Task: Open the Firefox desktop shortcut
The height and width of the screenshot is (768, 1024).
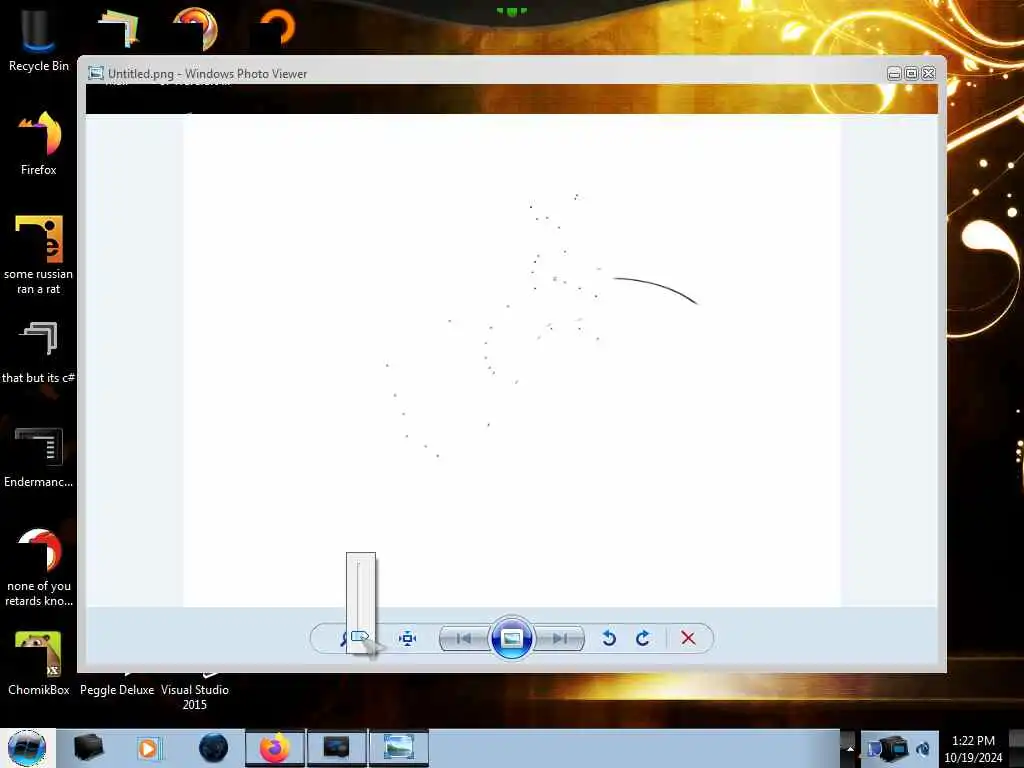Action: (x=39, y=143)
